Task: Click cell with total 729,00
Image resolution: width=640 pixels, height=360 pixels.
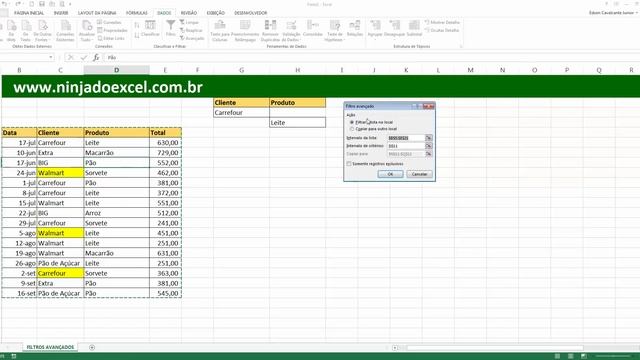Action: coord(165,153)
